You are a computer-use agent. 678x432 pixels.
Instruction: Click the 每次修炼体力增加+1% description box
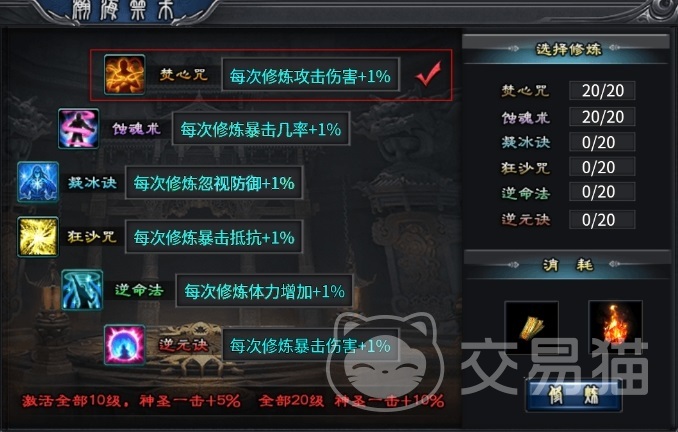264,291
